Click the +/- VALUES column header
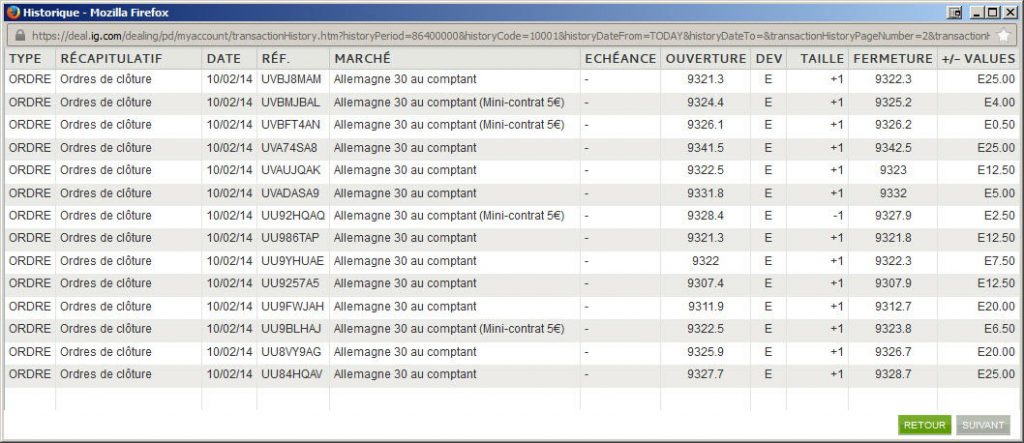 (978, 59)
